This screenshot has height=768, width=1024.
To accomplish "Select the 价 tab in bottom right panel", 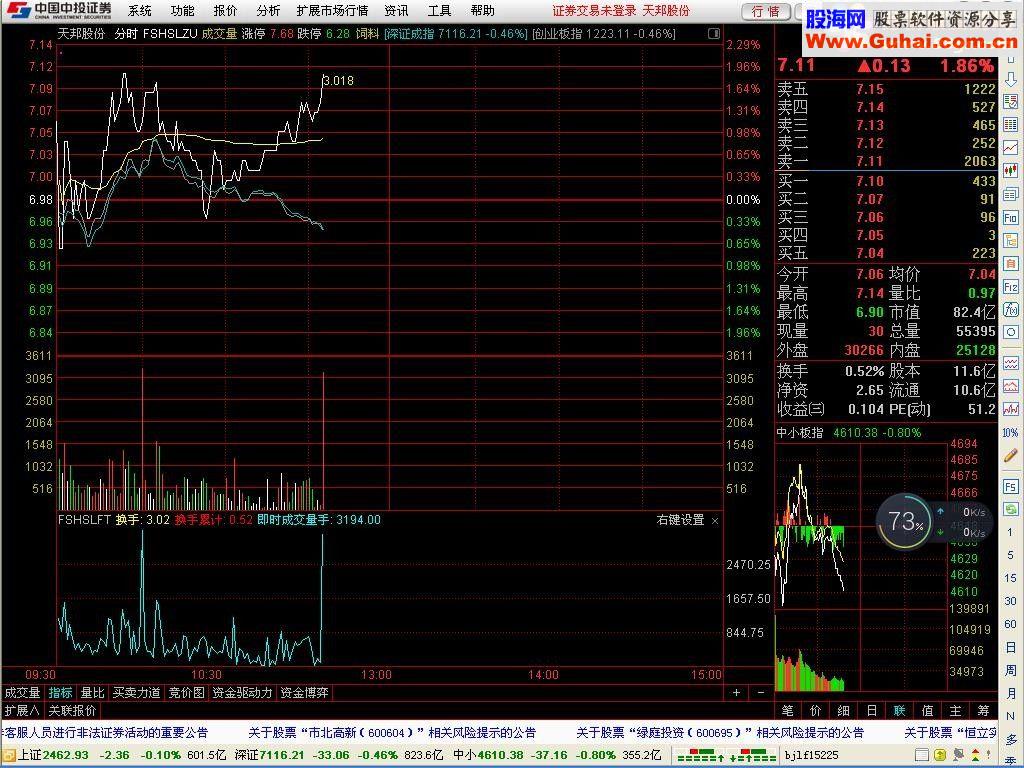I will [x=816, y=711].
